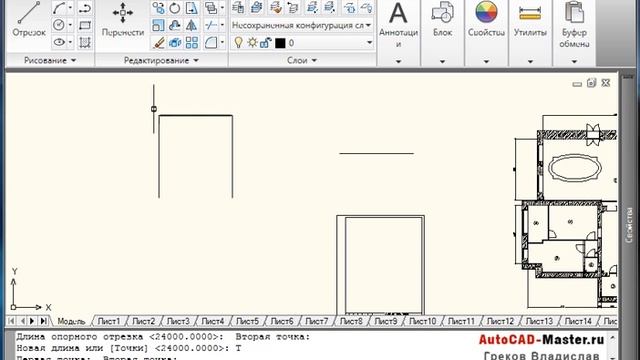This screenshot has width=640, height=360.
Task: Select the Offset tool
Action: click(x=175, y=25)
